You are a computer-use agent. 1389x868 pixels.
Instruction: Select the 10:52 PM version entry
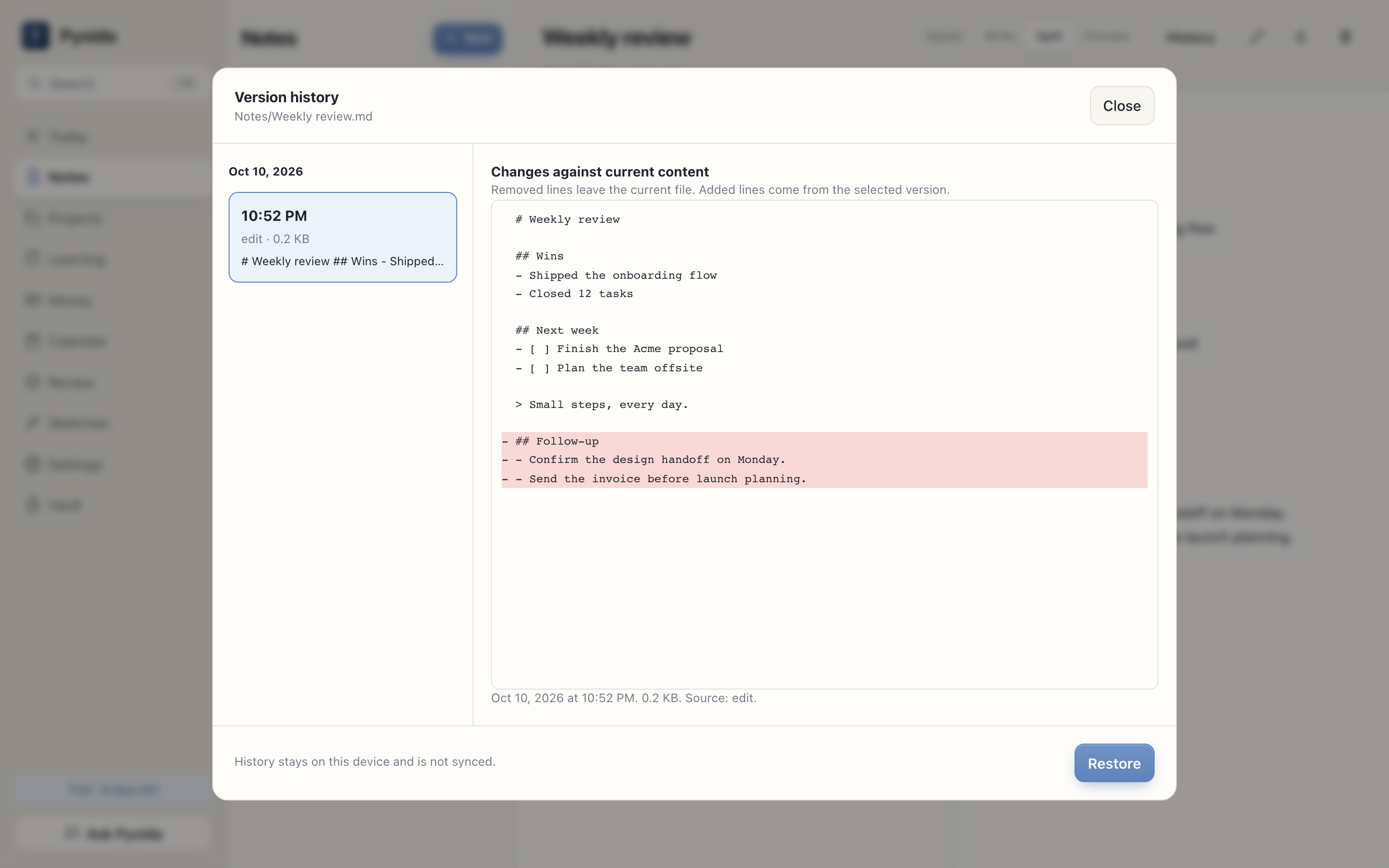click(342, 237)
